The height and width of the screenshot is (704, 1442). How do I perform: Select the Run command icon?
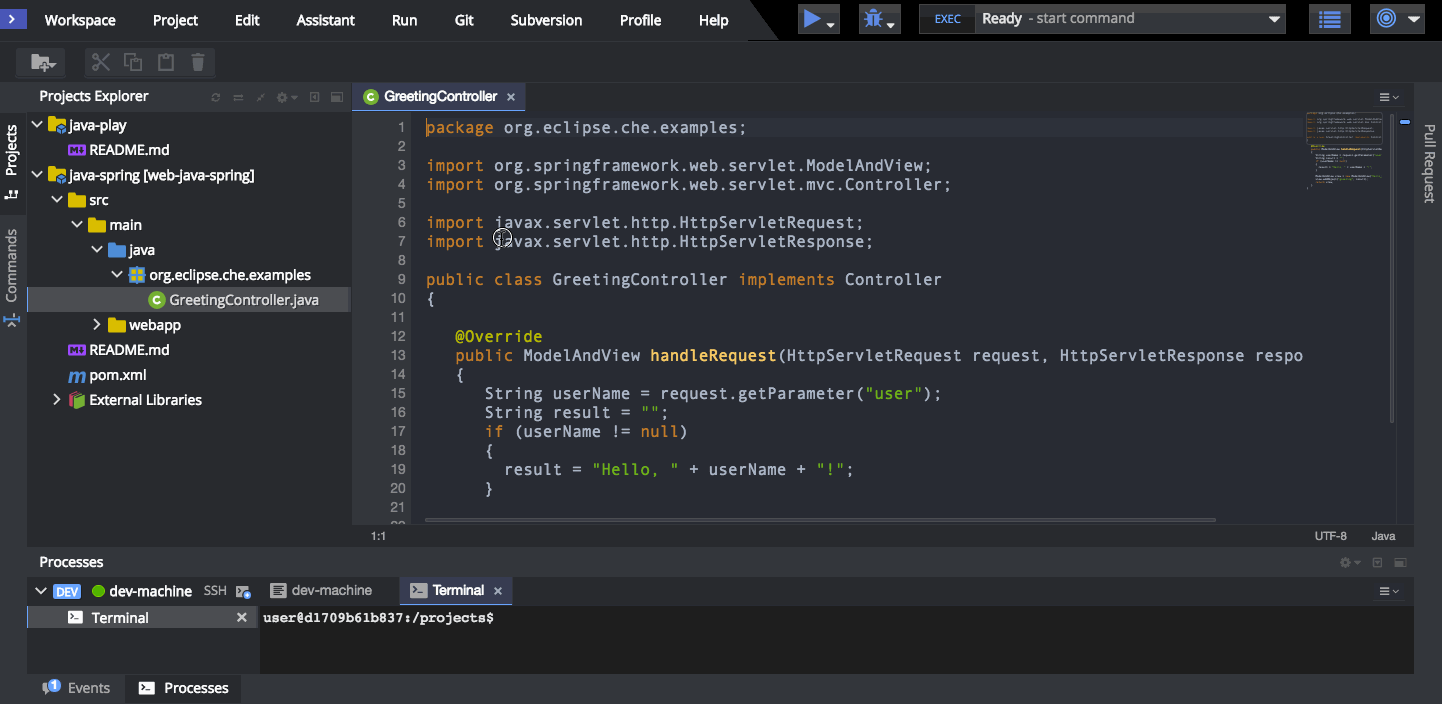click(x=811, y=18)
